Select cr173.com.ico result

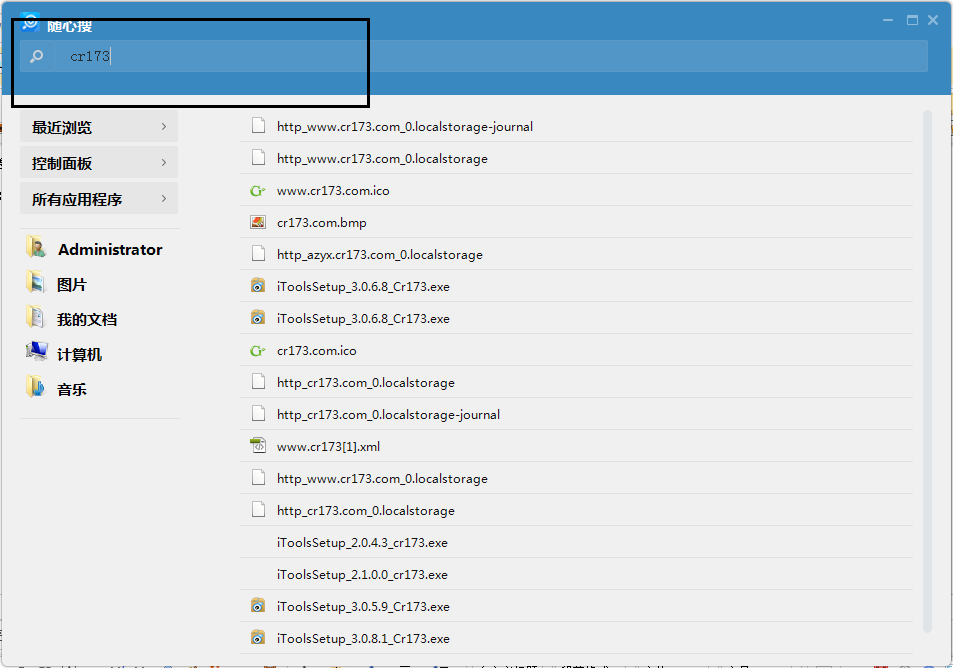click(576, 350)
